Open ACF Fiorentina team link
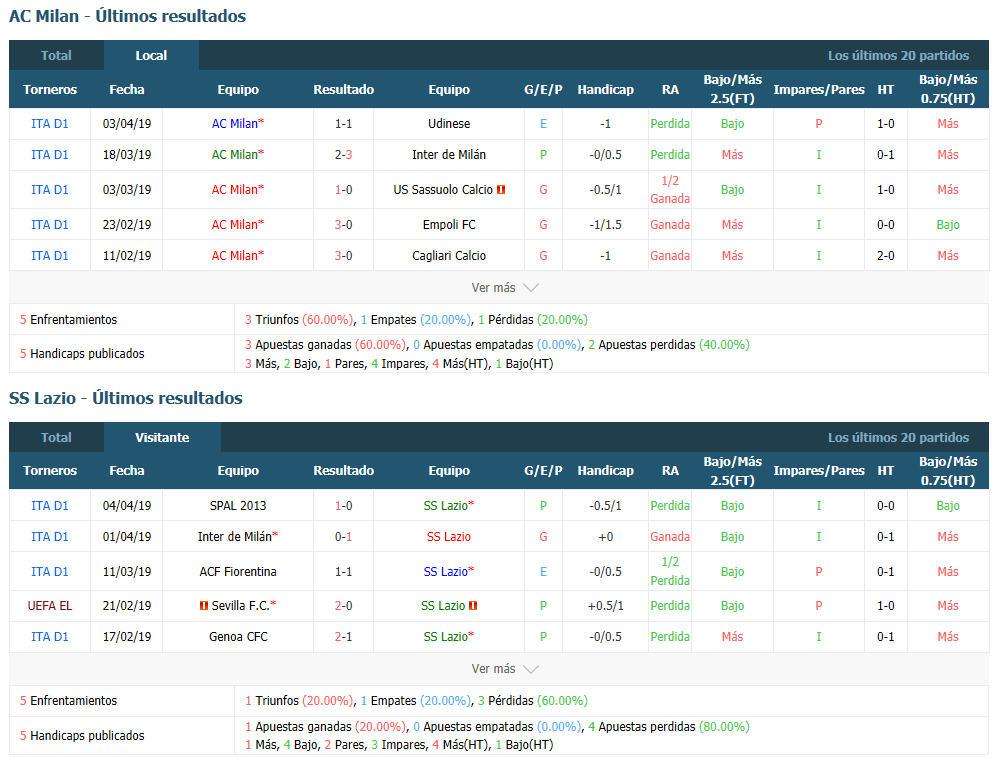The image size is (996, 758). point(238,571)
